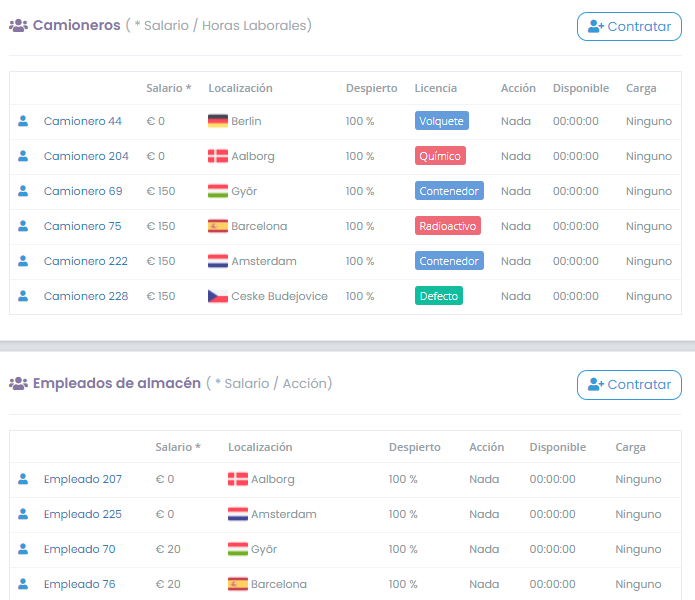Viewport: 695px width, 600px height.
Task: Select the red Radioactivo license badge
Action: point(448,226)
